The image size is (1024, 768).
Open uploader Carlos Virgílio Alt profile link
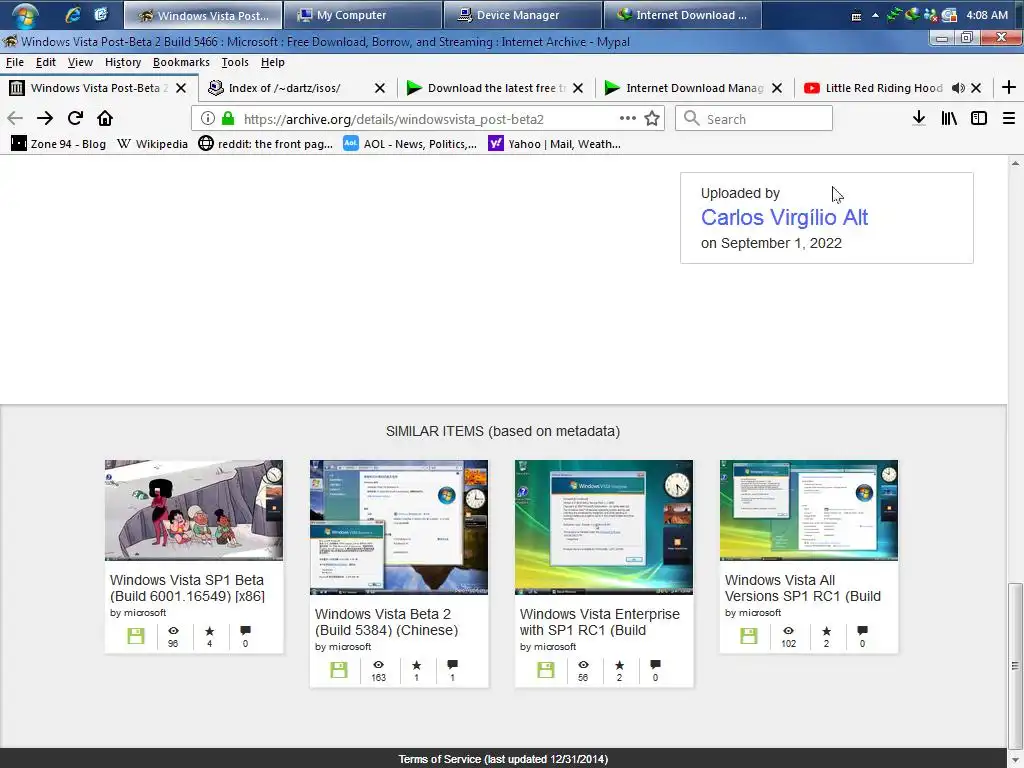pyautogui.click(x=784, y=217)
